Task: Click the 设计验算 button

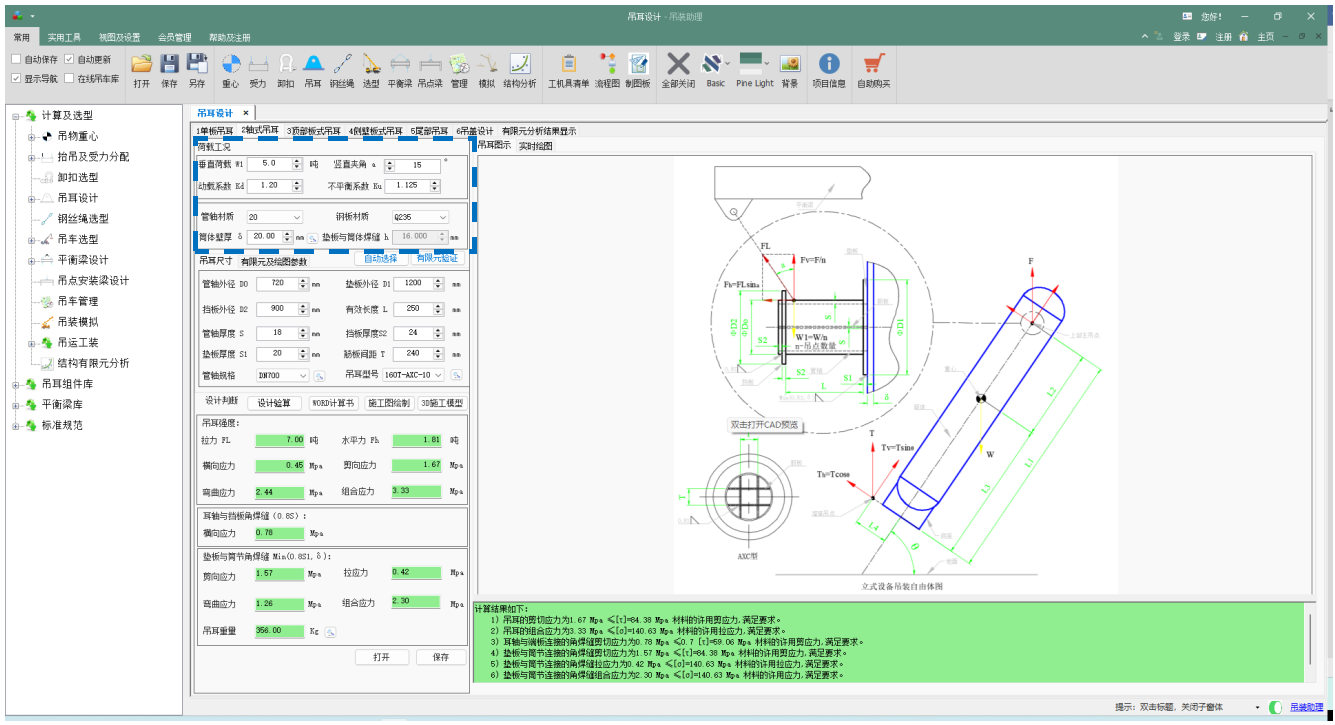Action: 274,403
